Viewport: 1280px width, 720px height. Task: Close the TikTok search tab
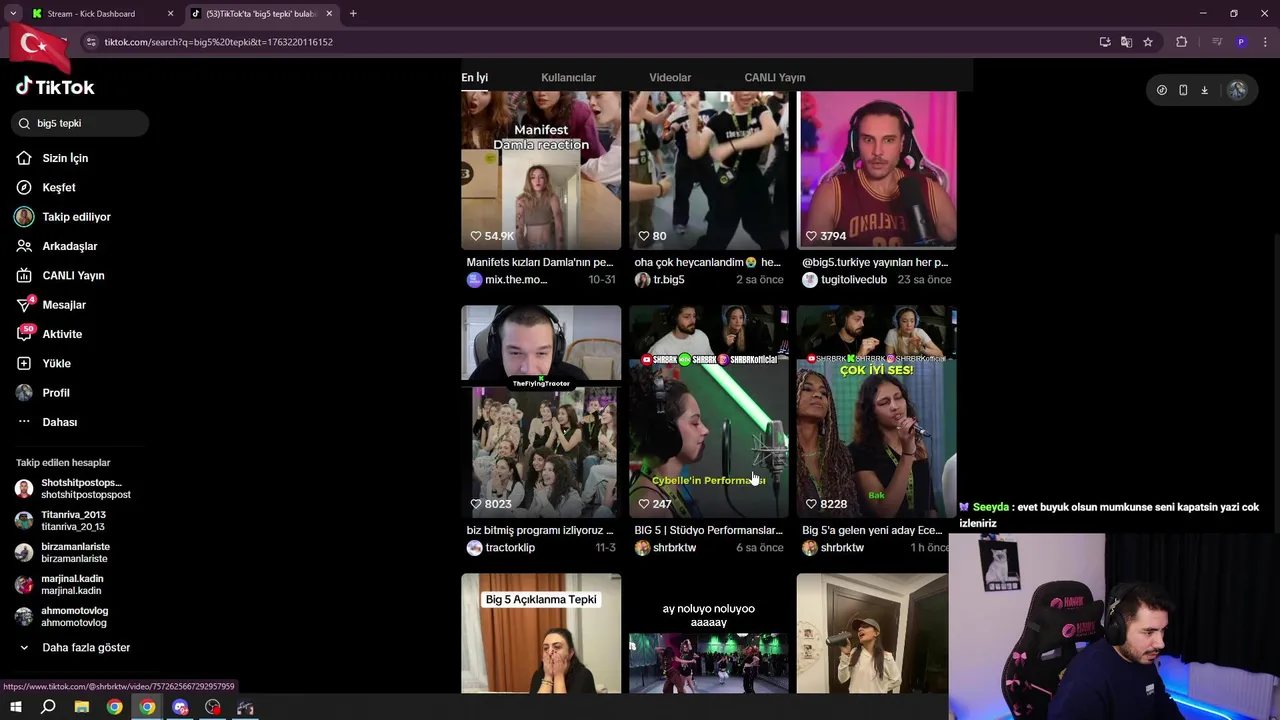pos(329,14)
